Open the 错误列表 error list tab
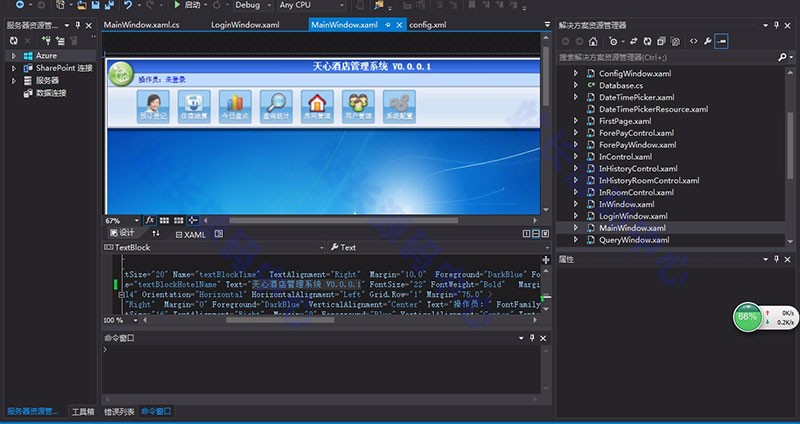800x424 pixels. pyautogui.click(x=119, y=412)
